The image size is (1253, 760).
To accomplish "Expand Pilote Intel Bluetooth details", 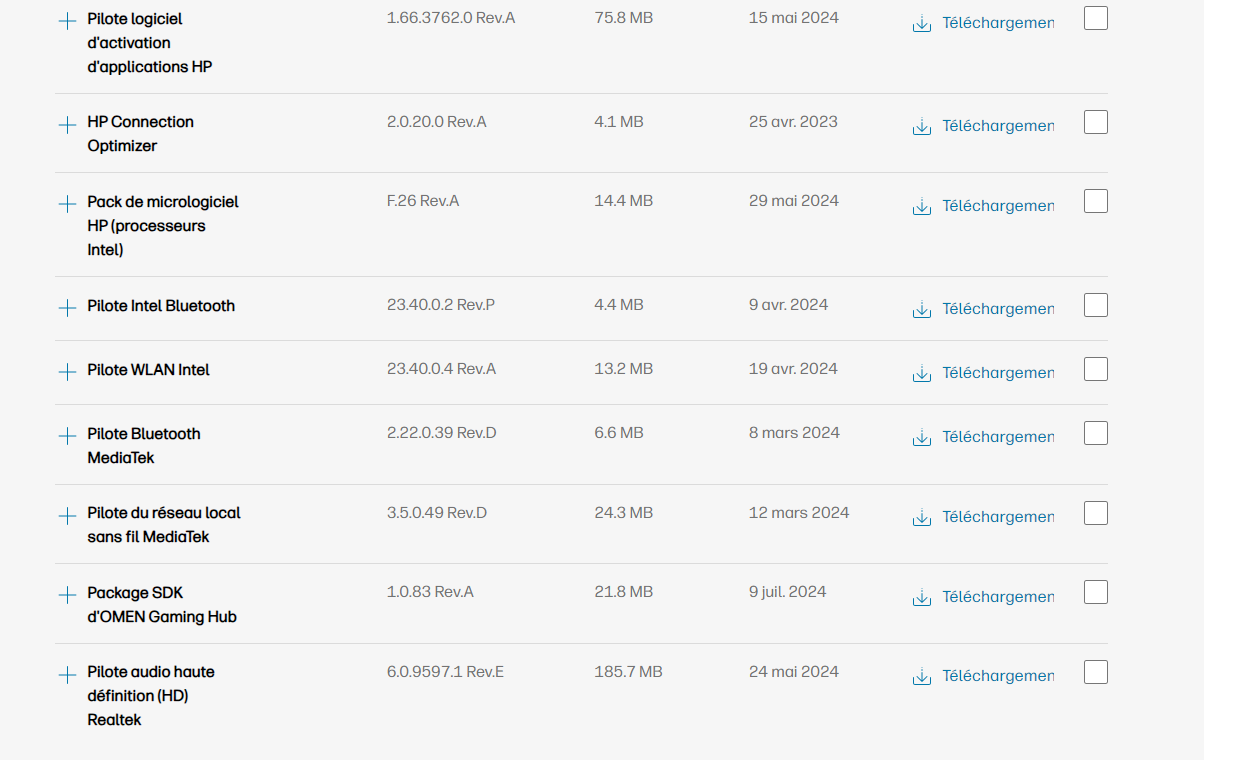I will tap(67, 307).
